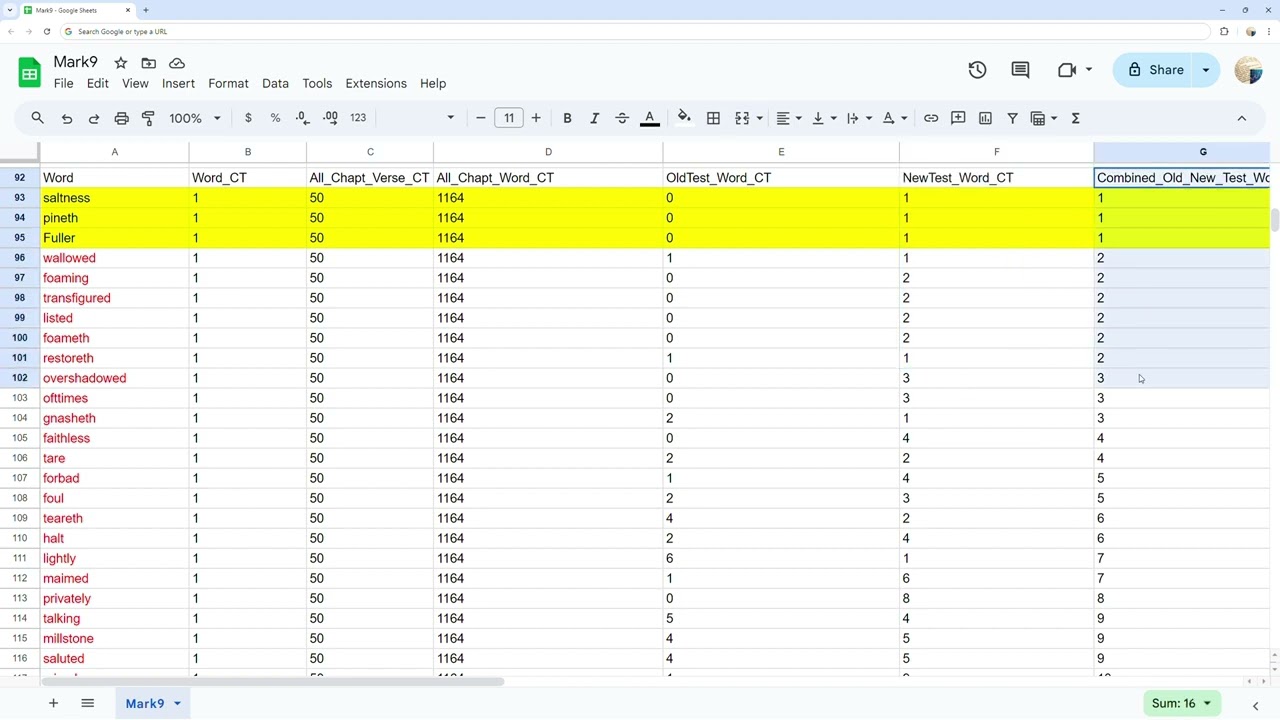
Task: Toggle strikethrough formatting
Action: [621, 118]
